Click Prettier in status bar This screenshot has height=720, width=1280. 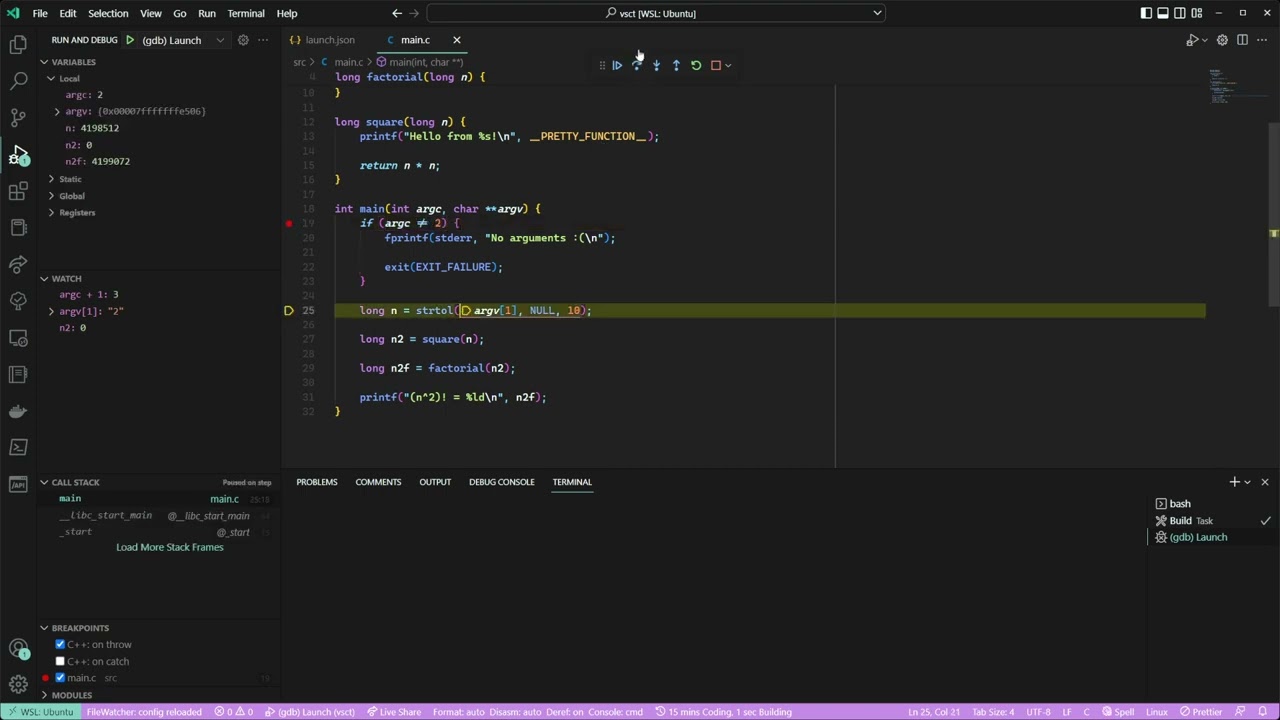coord(1202,712)
